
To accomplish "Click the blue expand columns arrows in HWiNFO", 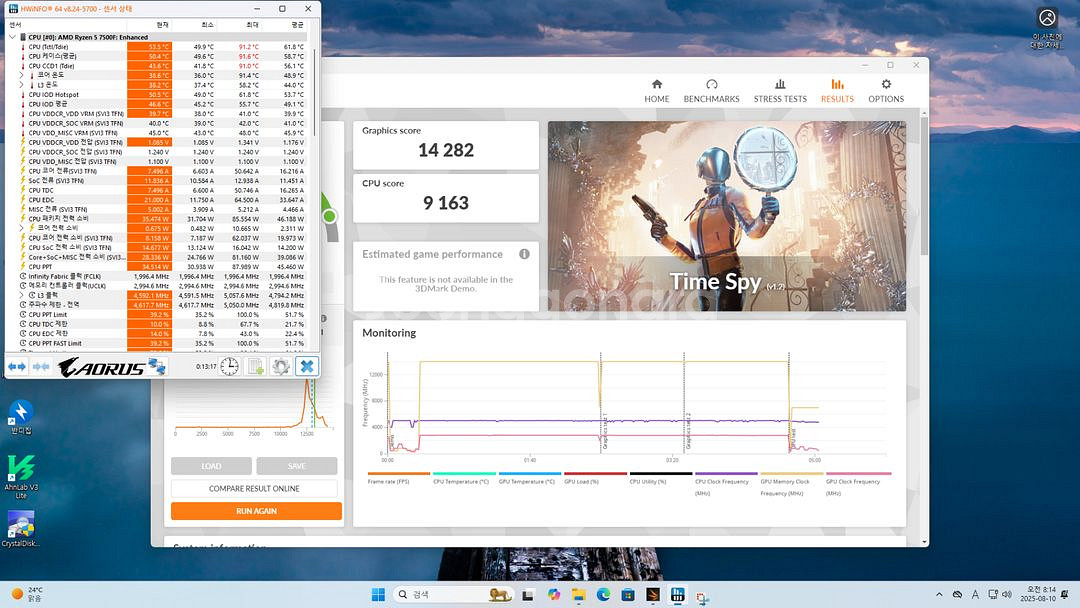I will pos(17,367).
